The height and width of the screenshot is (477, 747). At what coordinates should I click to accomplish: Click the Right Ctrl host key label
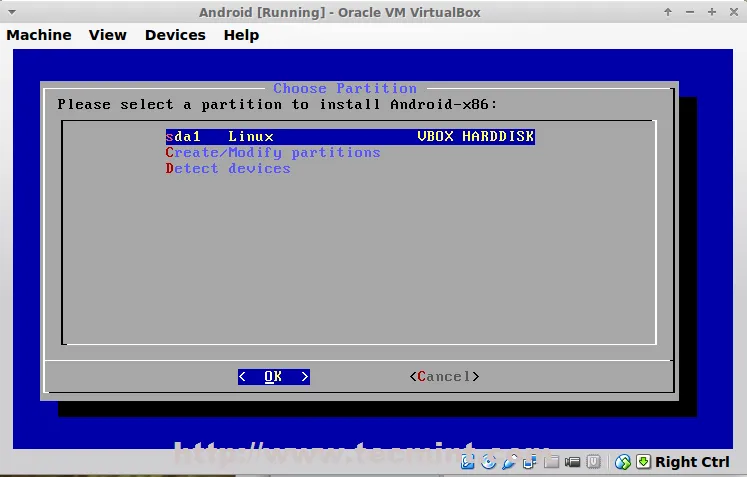pos(692,462)
